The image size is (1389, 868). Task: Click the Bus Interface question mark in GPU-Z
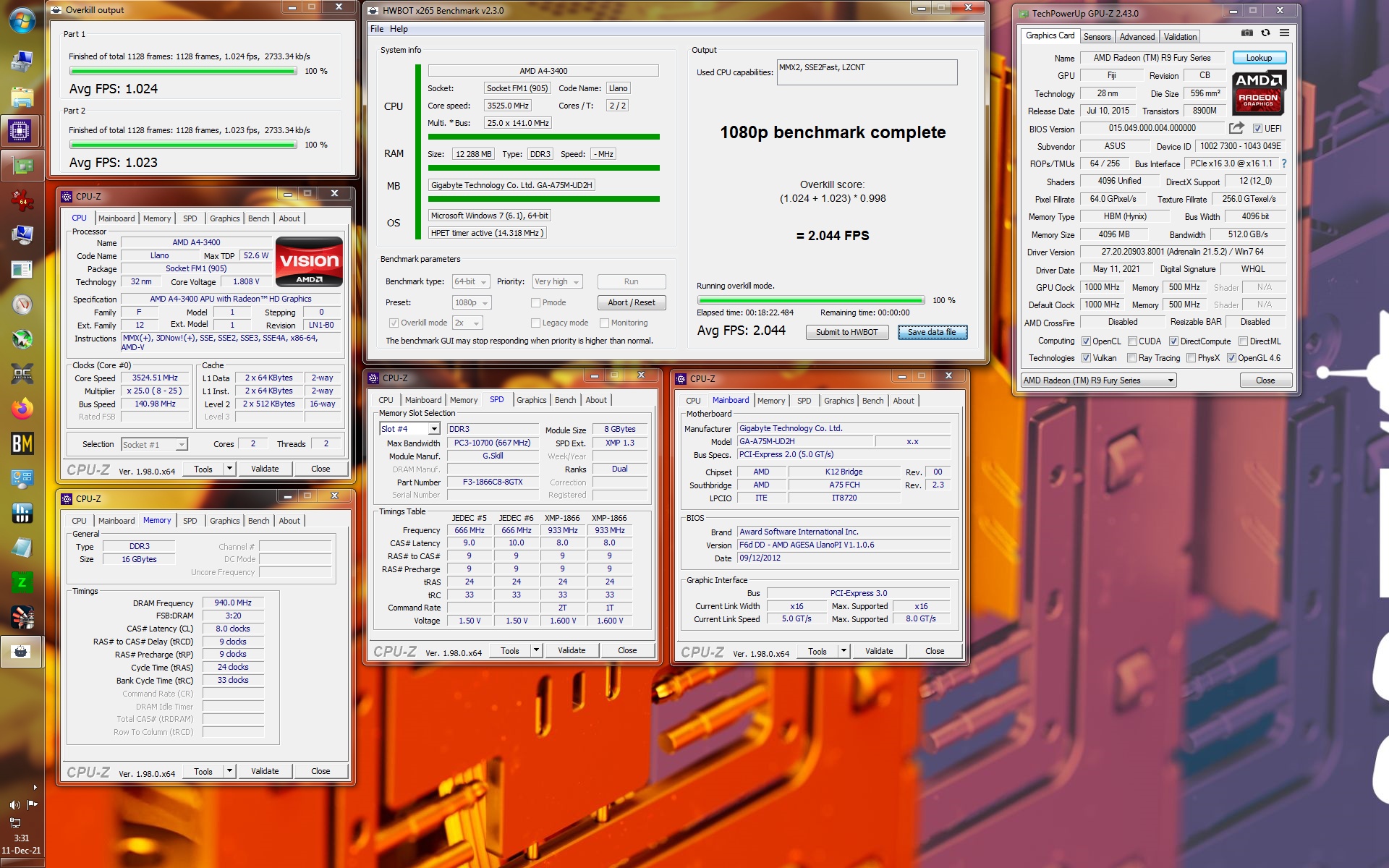click(x=1284, y=163)
